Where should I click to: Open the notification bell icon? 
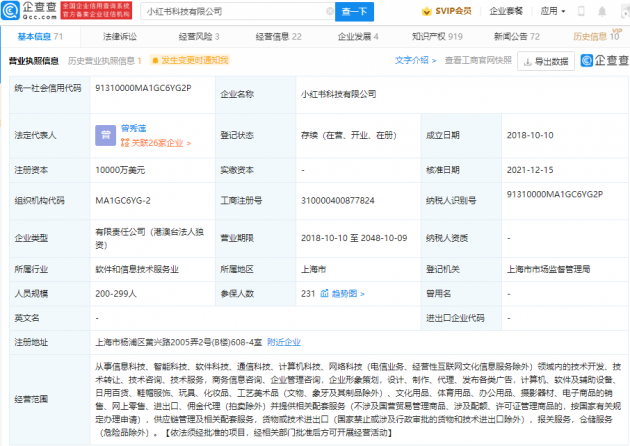pos(602,11)
